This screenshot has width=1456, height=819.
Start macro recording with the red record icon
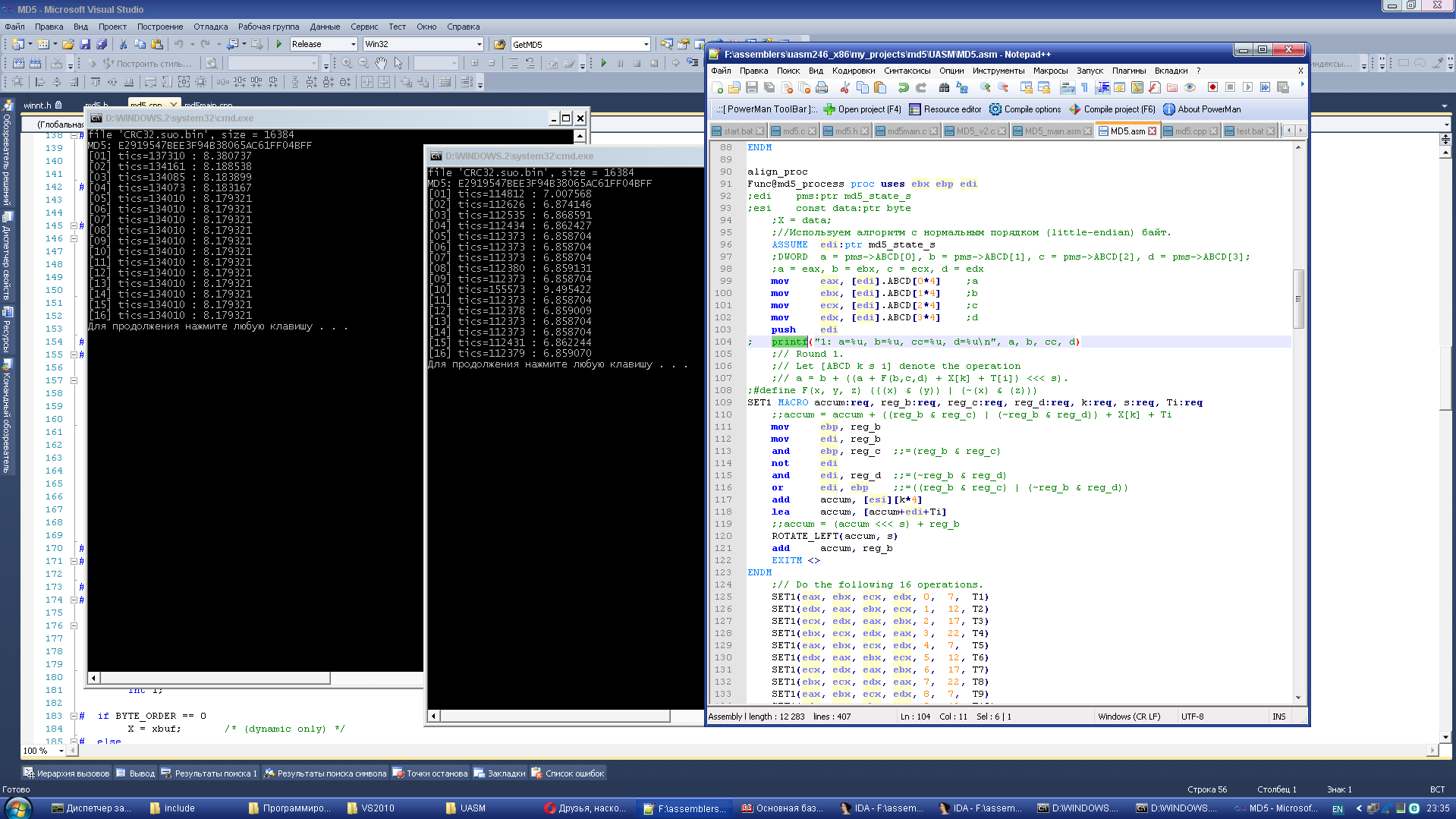tap(1212, 88)
